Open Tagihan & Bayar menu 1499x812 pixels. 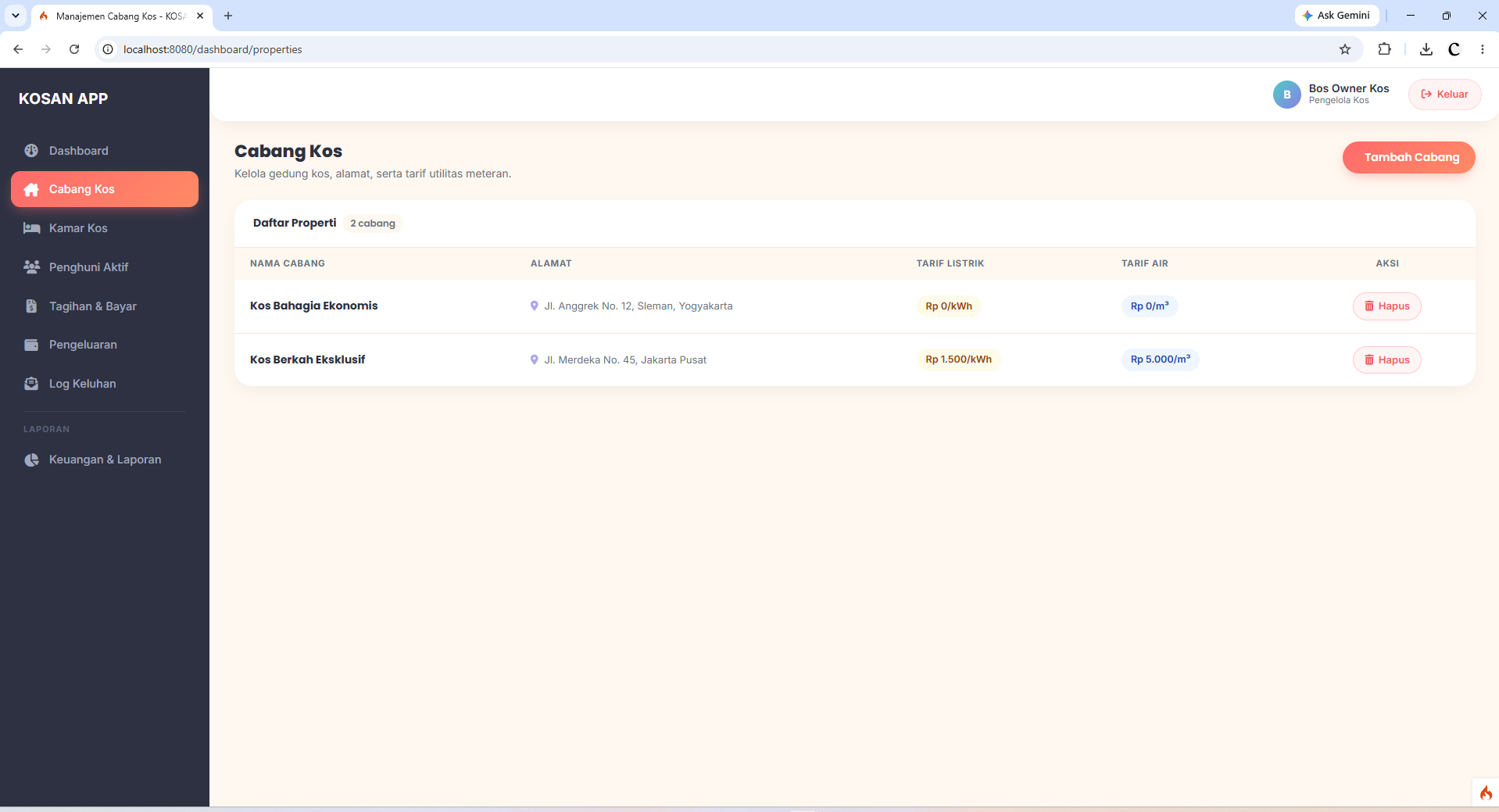click(105, 306)
